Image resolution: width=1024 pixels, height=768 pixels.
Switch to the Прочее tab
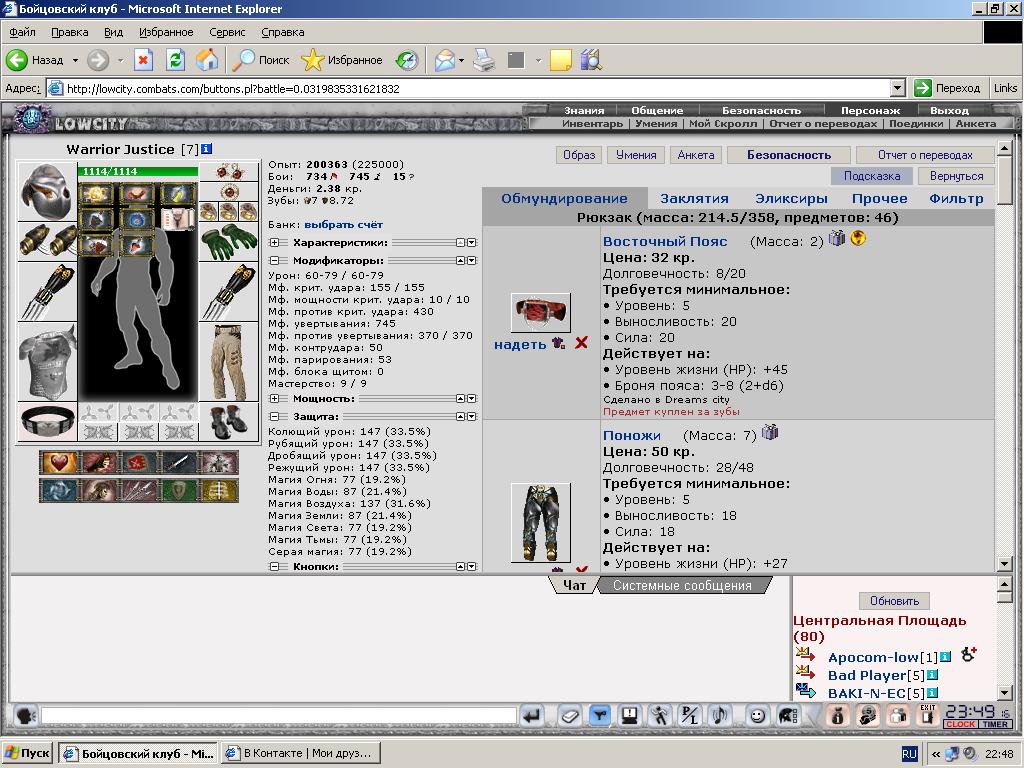click(x=879, y=199)
